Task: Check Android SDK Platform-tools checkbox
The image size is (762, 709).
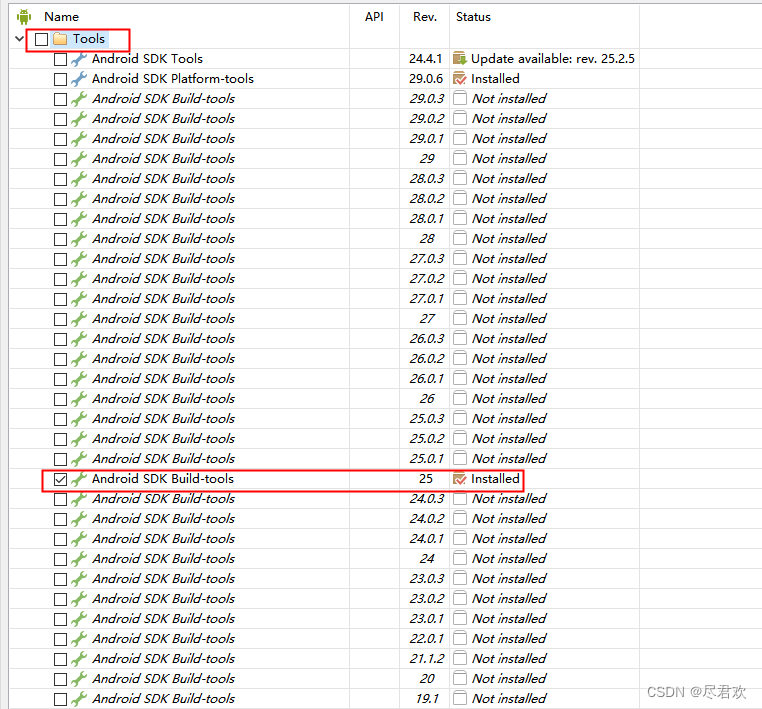Action: pyautogui.click(x=60, y=79)
